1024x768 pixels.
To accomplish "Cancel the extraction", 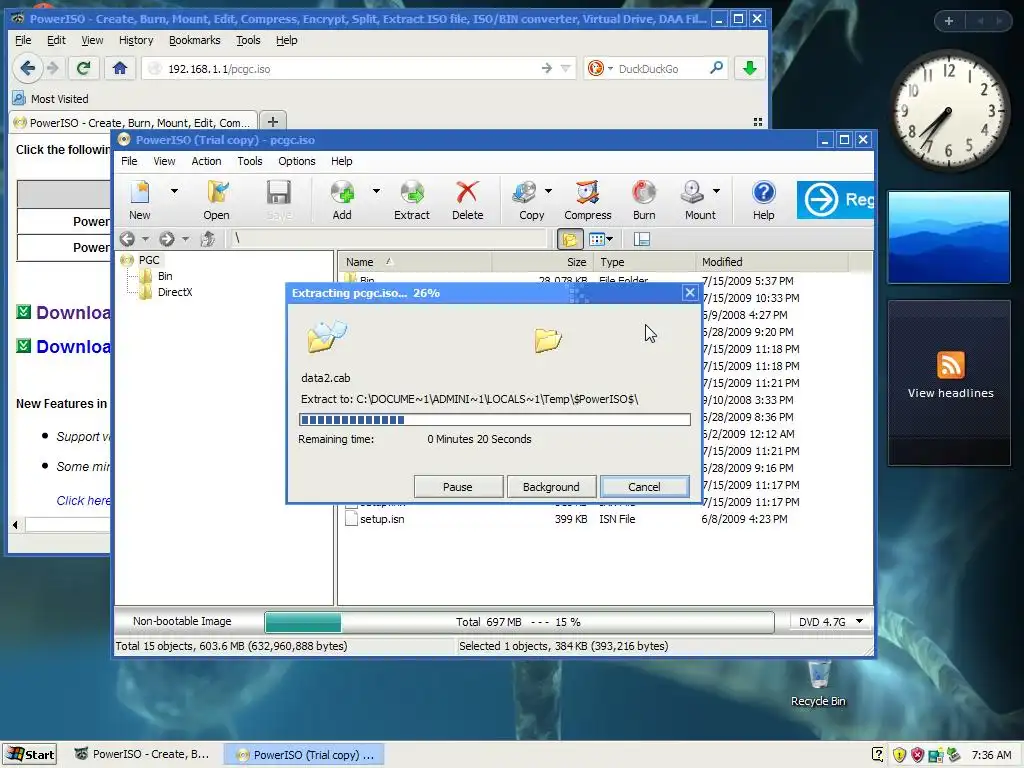I will (x=645, y=487).
